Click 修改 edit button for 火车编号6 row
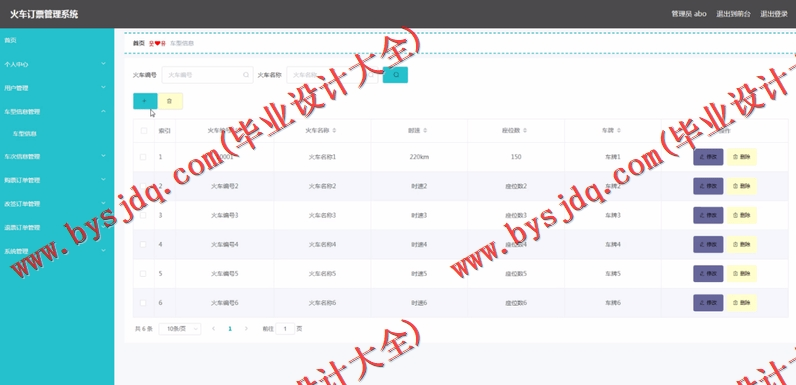The image size is (796, 385). pyautogui.click(x=708, y=303)
